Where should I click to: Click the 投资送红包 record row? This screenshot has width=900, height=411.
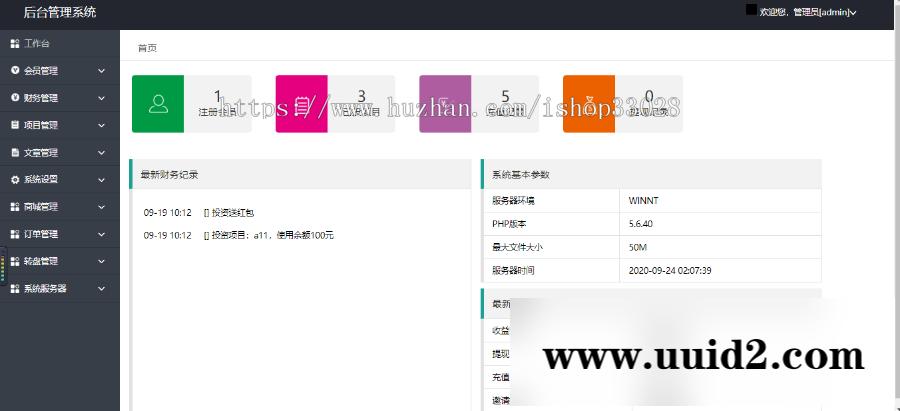(199, 213)
